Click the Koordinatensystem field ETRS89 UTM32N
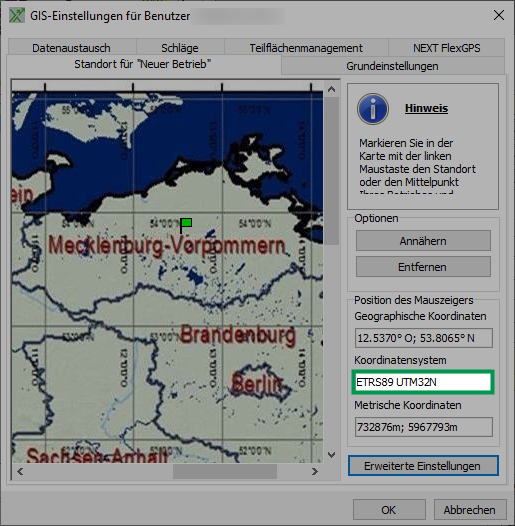 pyautogui.click(x=423, y=382)
